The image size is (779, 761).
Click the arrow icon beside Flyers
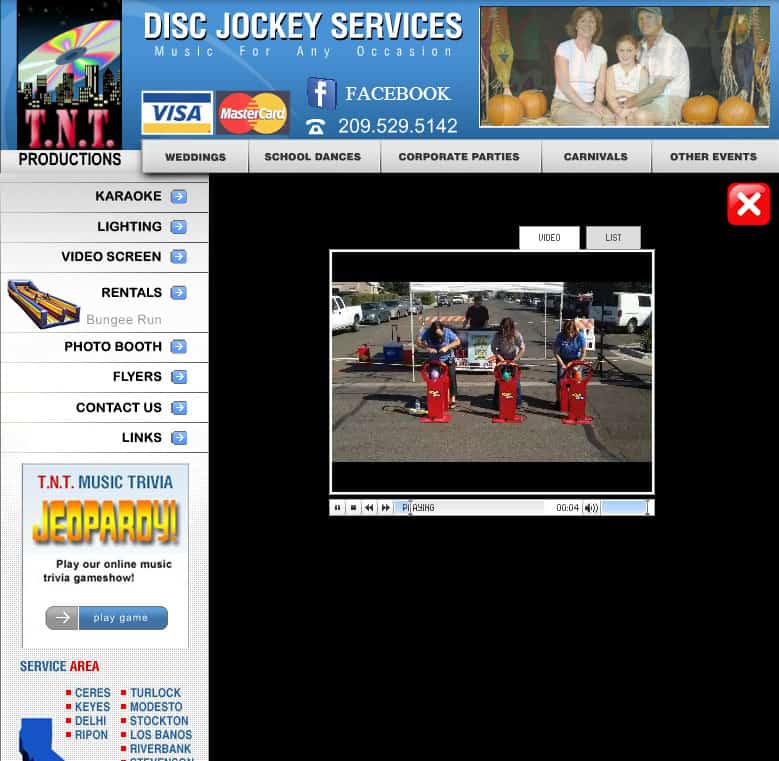pos(179,377)
